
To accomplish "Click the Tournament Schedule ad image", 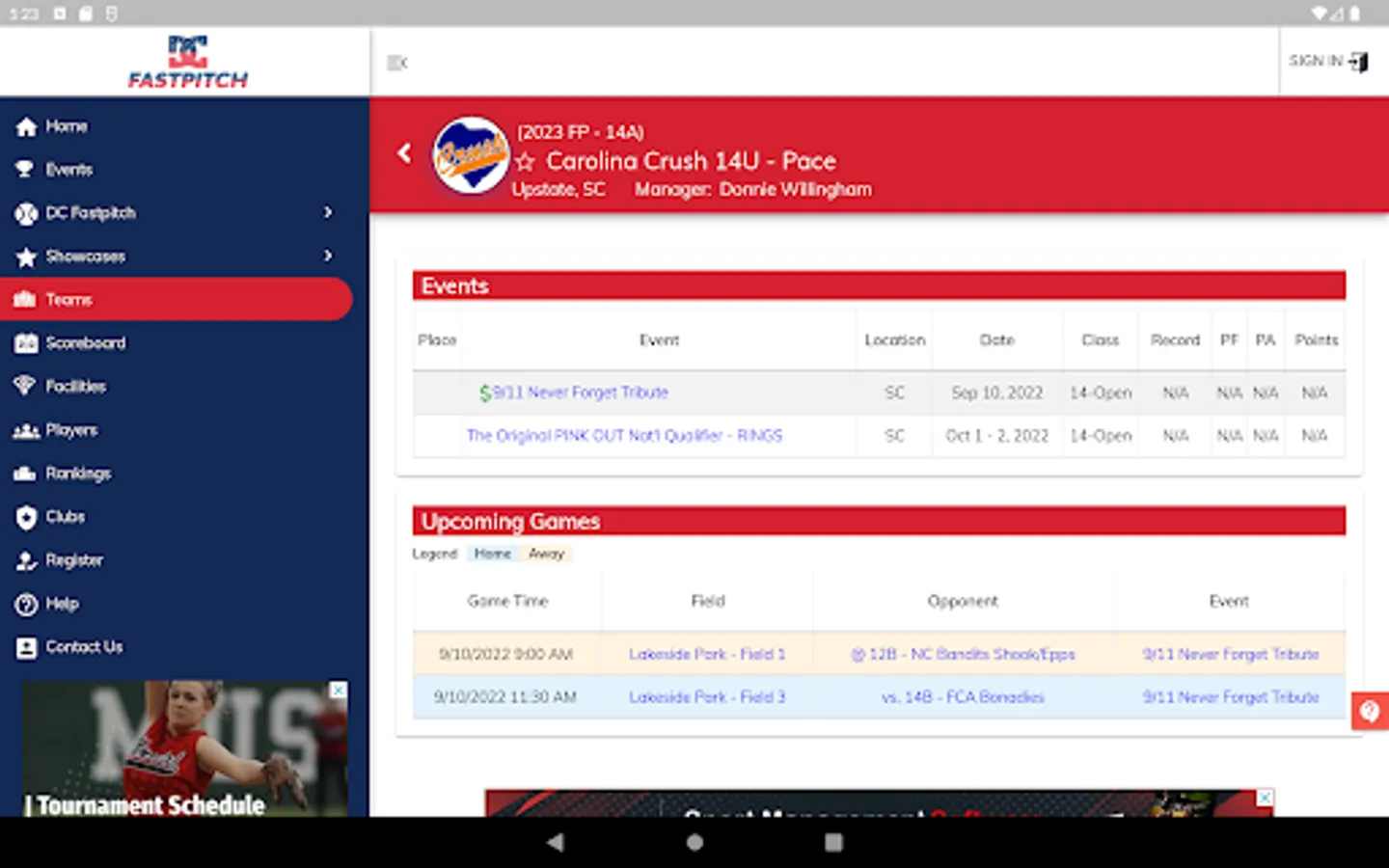I will [x=185, y=748].
